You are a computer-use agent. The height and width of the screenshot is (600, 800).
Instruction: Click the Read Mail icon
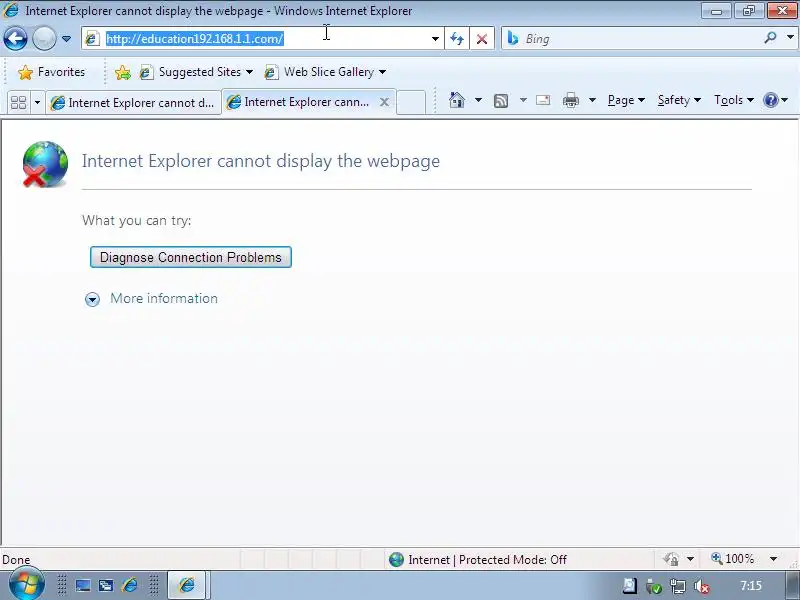543,100
